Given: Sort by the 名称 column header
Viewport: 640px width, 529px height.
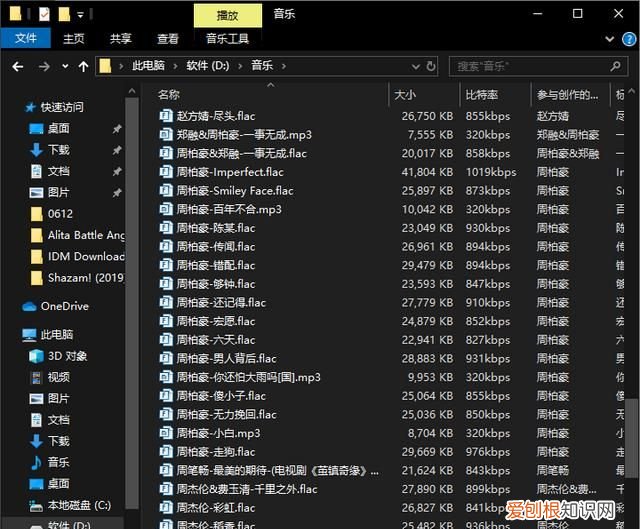Looking at the screenshot, I should pyautogui.click(x=169, y=95).
